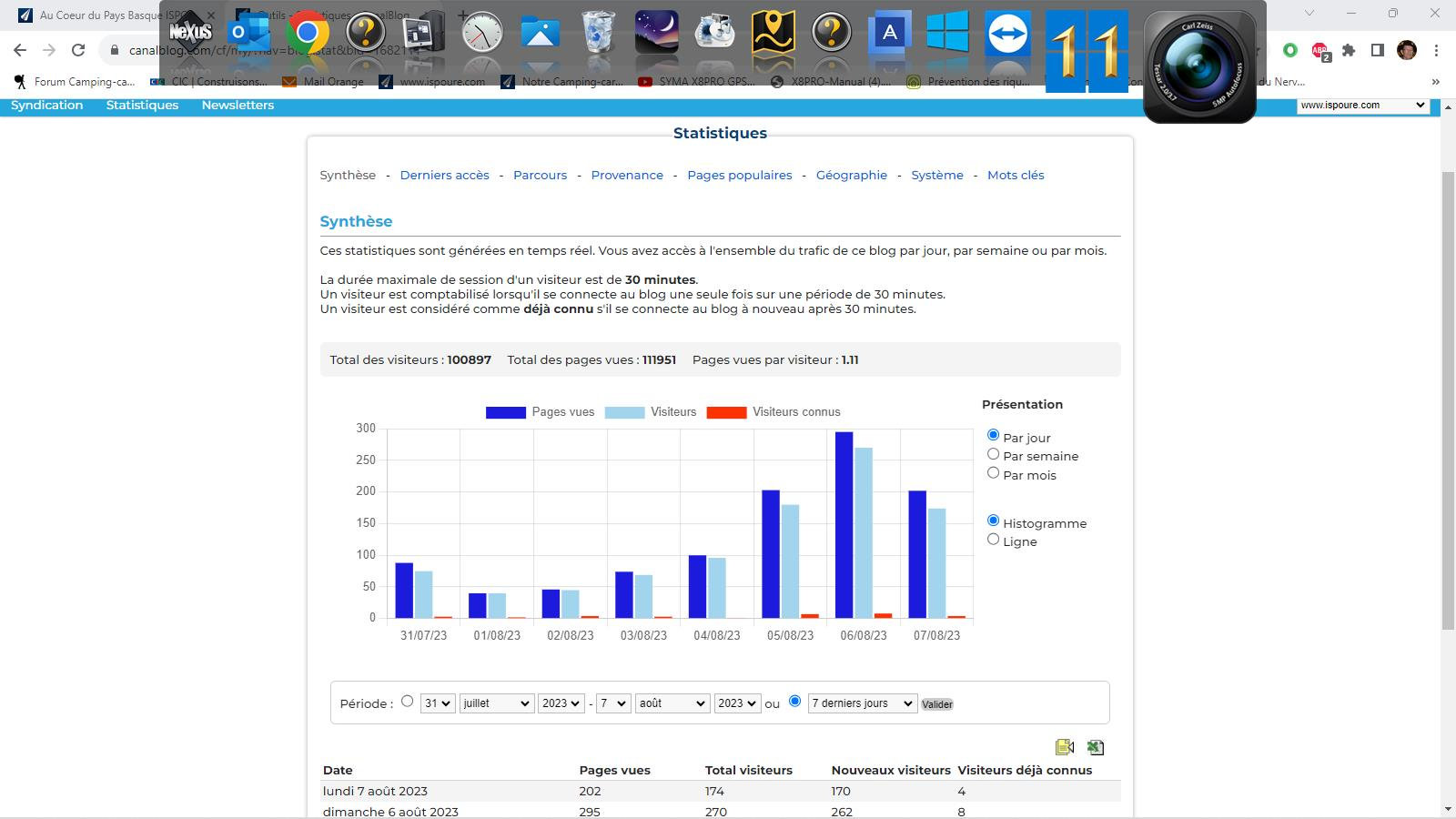Open the 7 derniers jours dropdown
The width and height of the screenshot is (1456, 819).
863,703
